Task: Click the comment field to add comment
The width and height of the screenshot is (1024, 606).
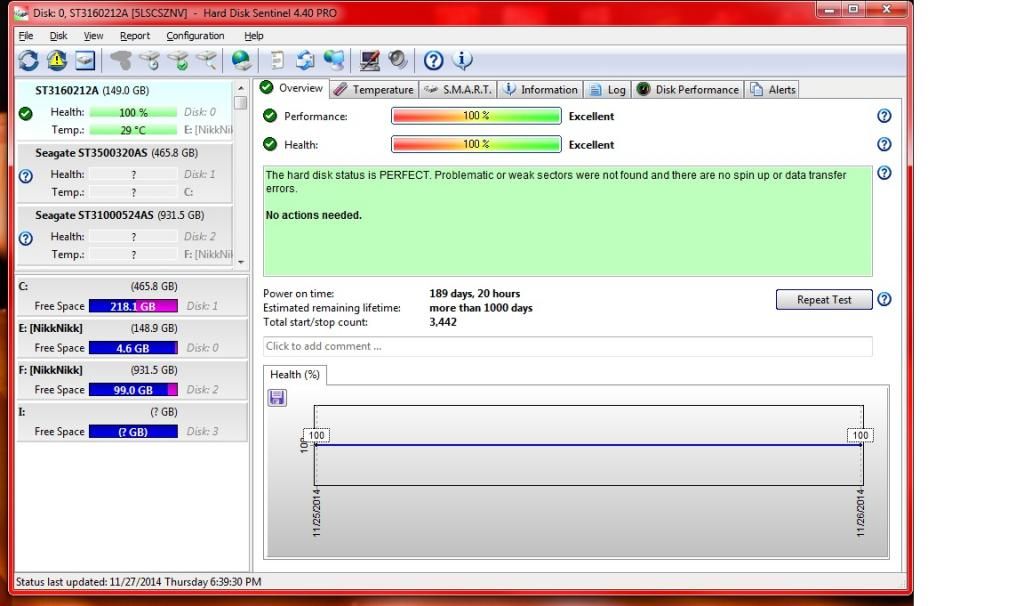Action: click(x=568, y=346)
